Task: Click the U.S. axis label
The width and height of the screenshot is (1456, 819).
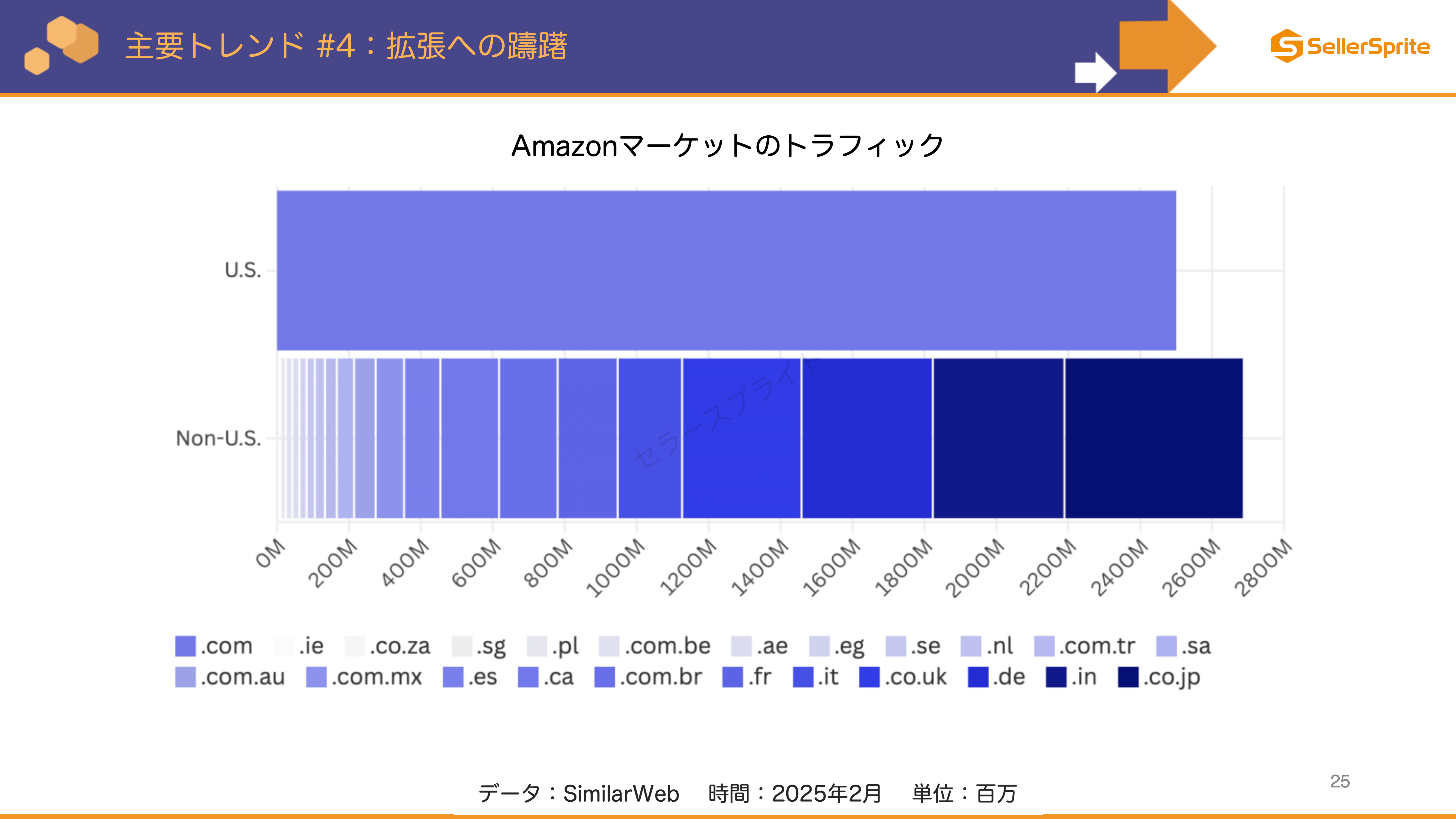Action: pos(243,270)
